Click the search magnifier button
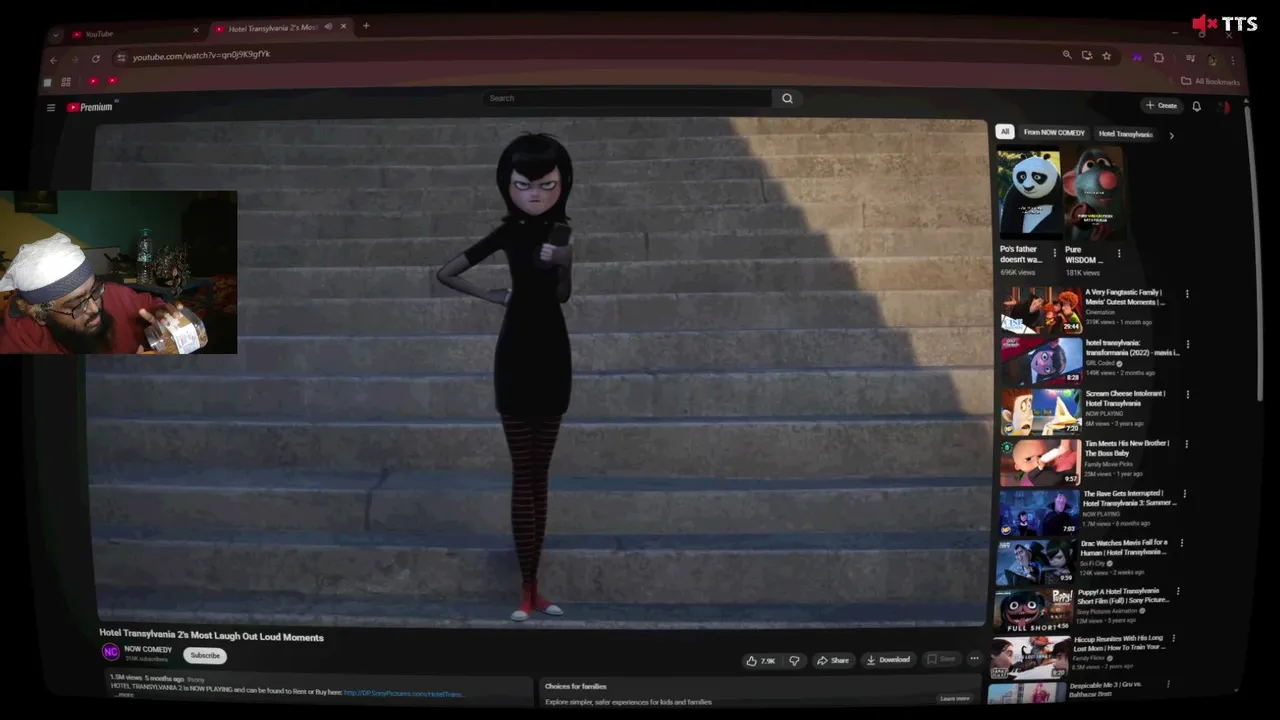The width and height of the screenshot is (1280, 720). coord(787,98)
